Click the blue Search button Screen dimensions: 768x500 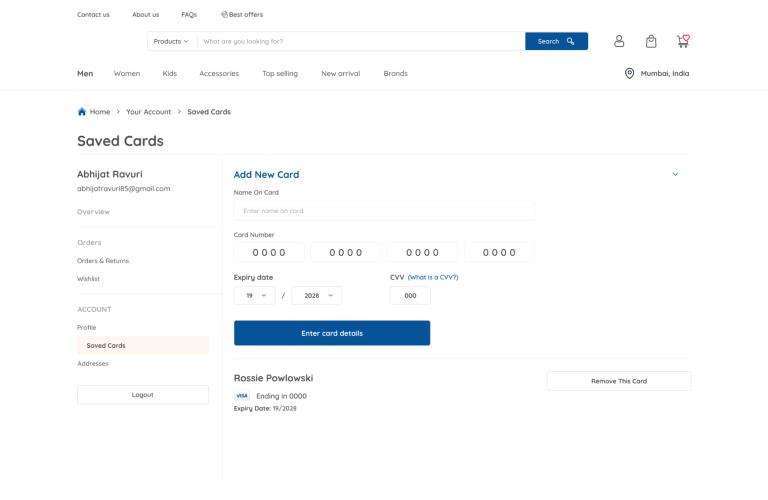tap(556, 41)
